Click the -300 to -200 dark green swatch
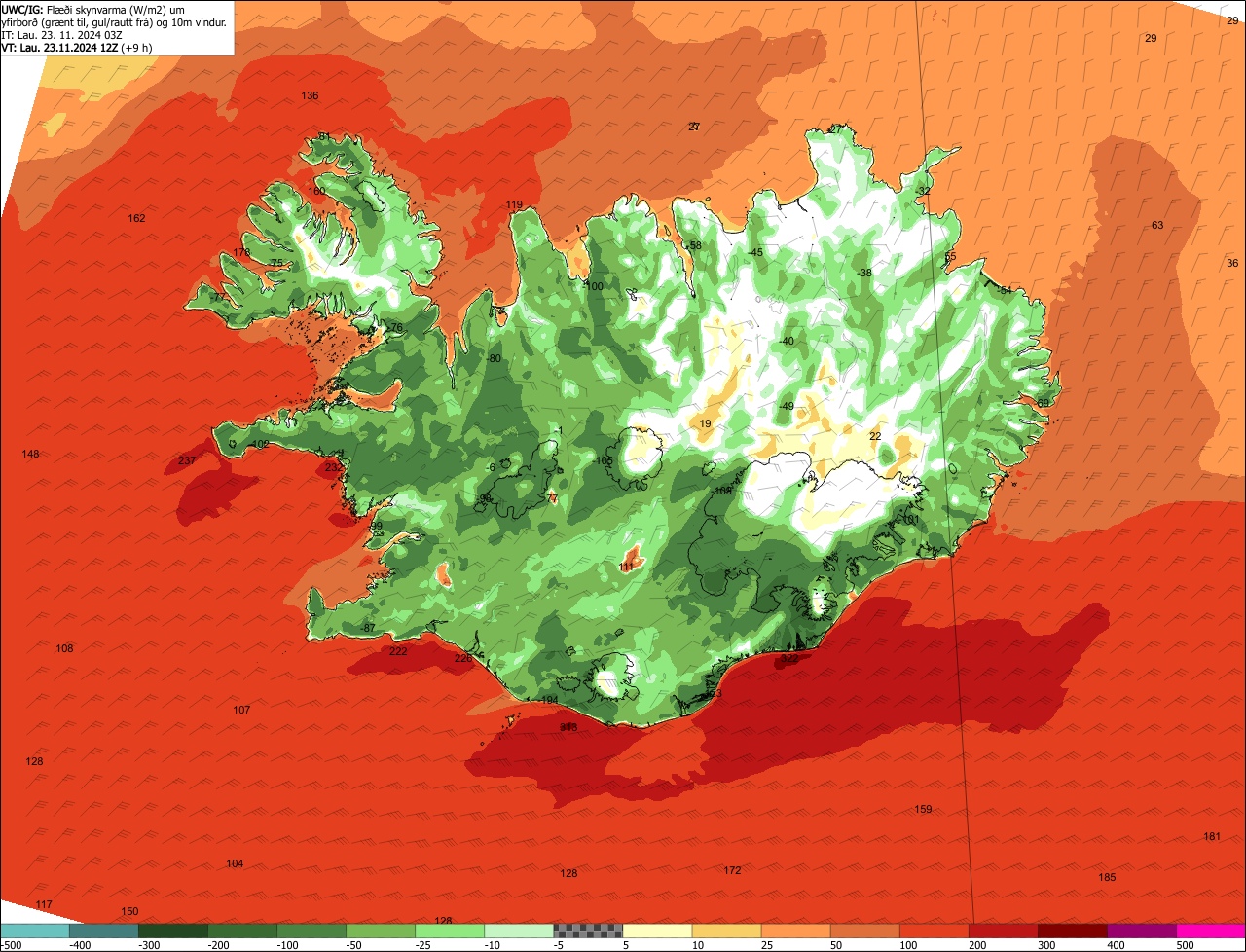 [172, 931]
